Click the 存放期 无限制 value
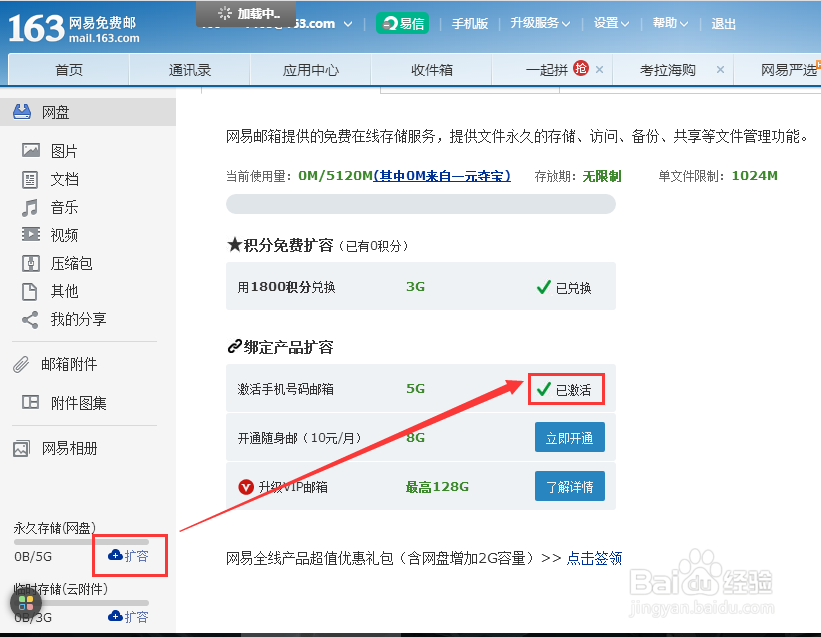The width and height of the screenshot is (821, 637). 602,176
